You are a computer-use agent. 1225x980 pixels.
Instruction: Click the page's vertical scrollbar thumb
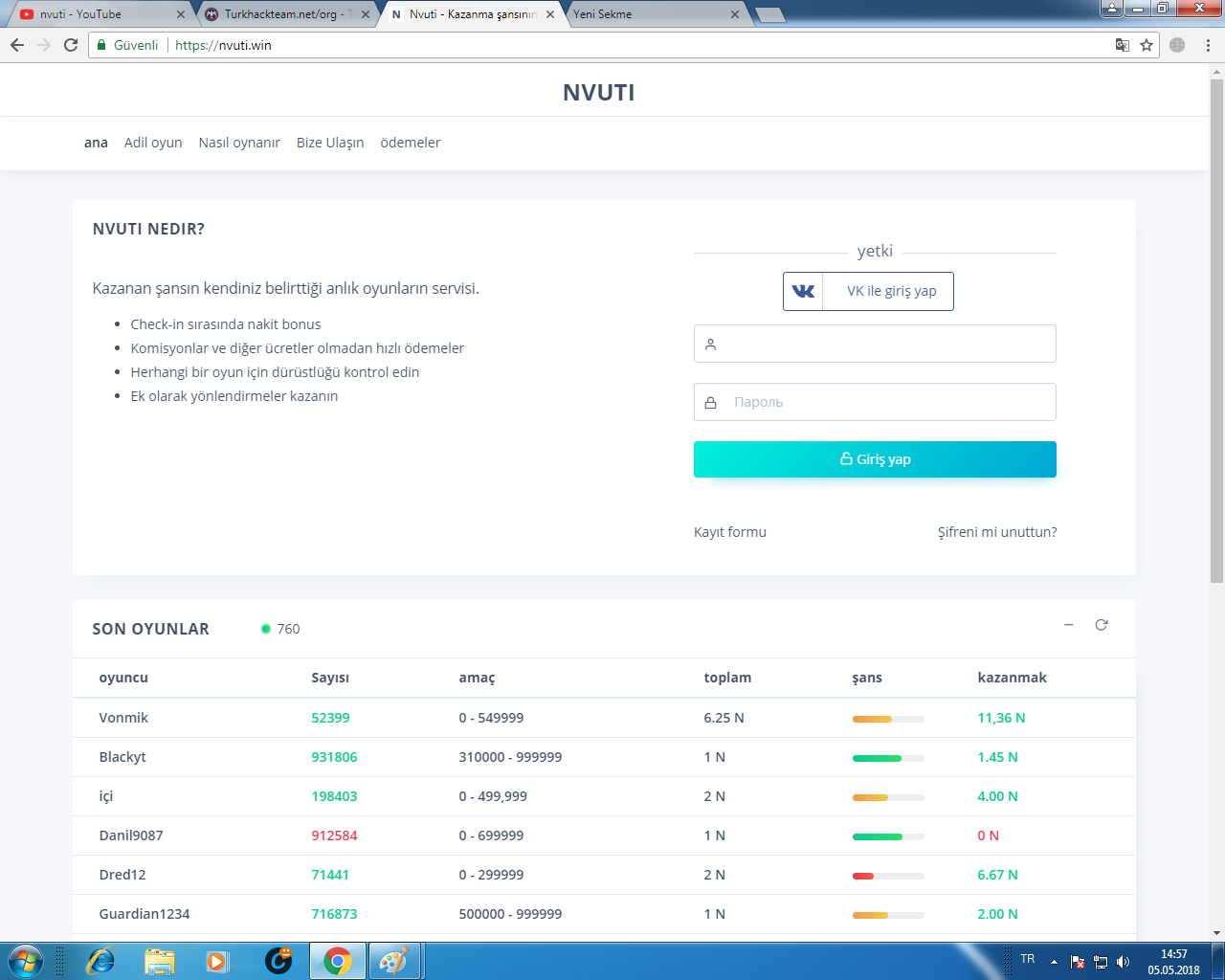tap(1217, 325)
